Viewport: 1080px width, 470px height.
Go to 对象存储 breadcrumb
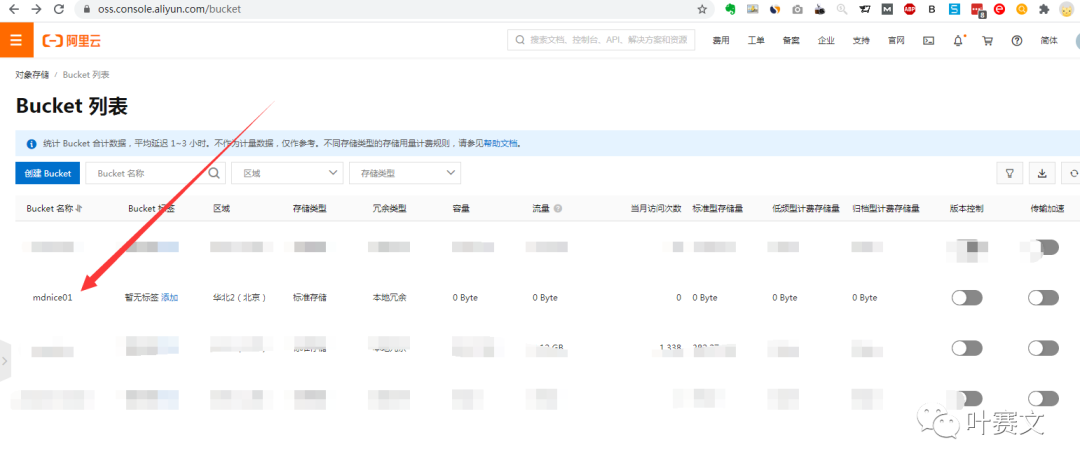[32, 74]
